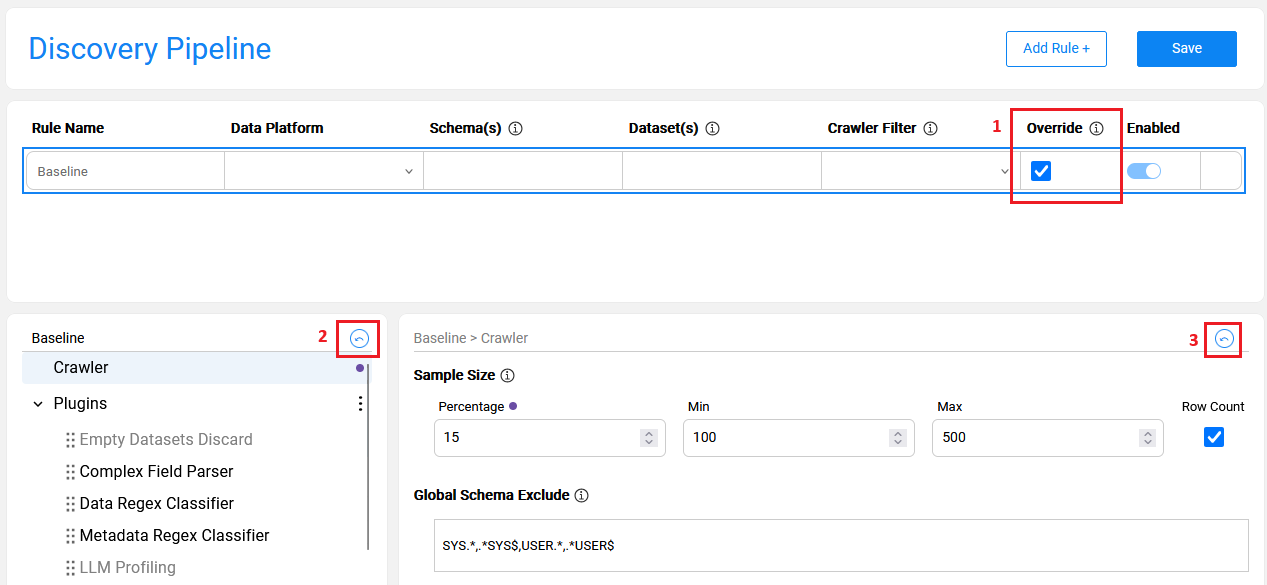This screenshot has width=1267, height=585.
Task: Select the Data Regex Classifier plugin
Action: click(x=156, y=504)
